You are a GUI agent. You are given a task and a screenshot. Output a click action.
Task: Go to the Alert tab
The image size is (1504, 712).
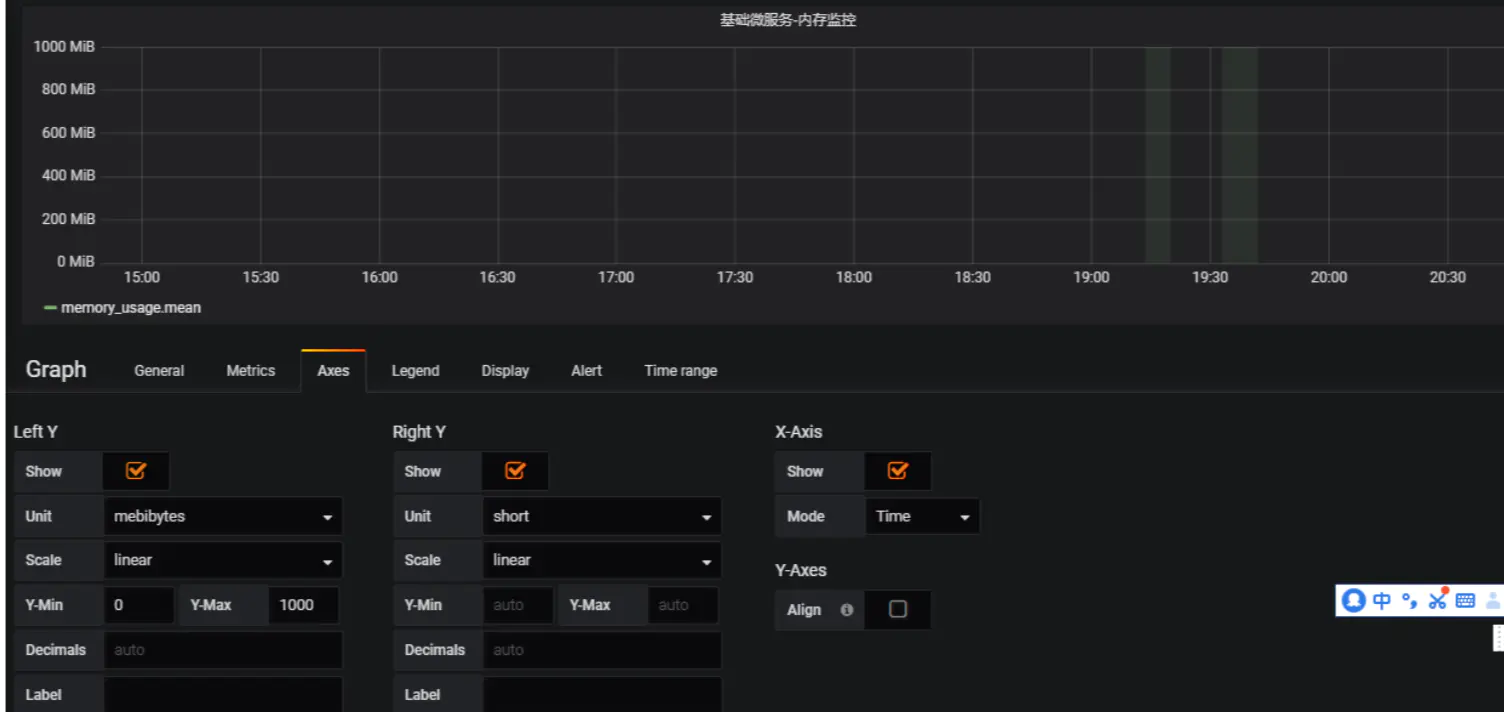pos(586,370)
